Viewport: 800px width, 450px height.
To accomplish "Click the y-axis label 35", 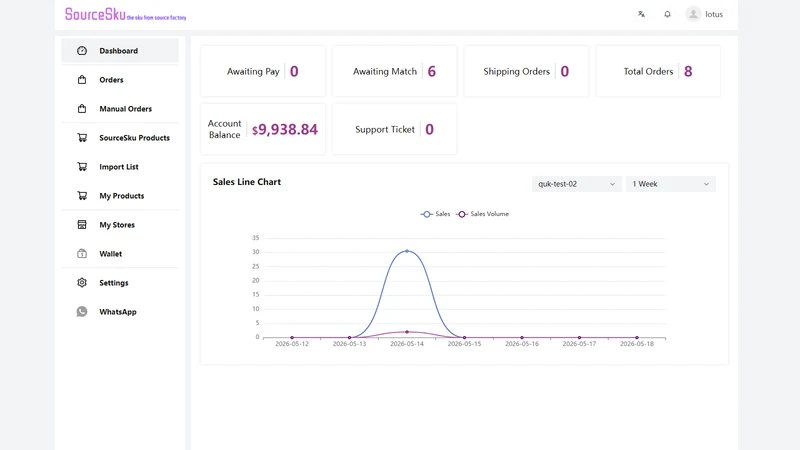I will point(256,238).
